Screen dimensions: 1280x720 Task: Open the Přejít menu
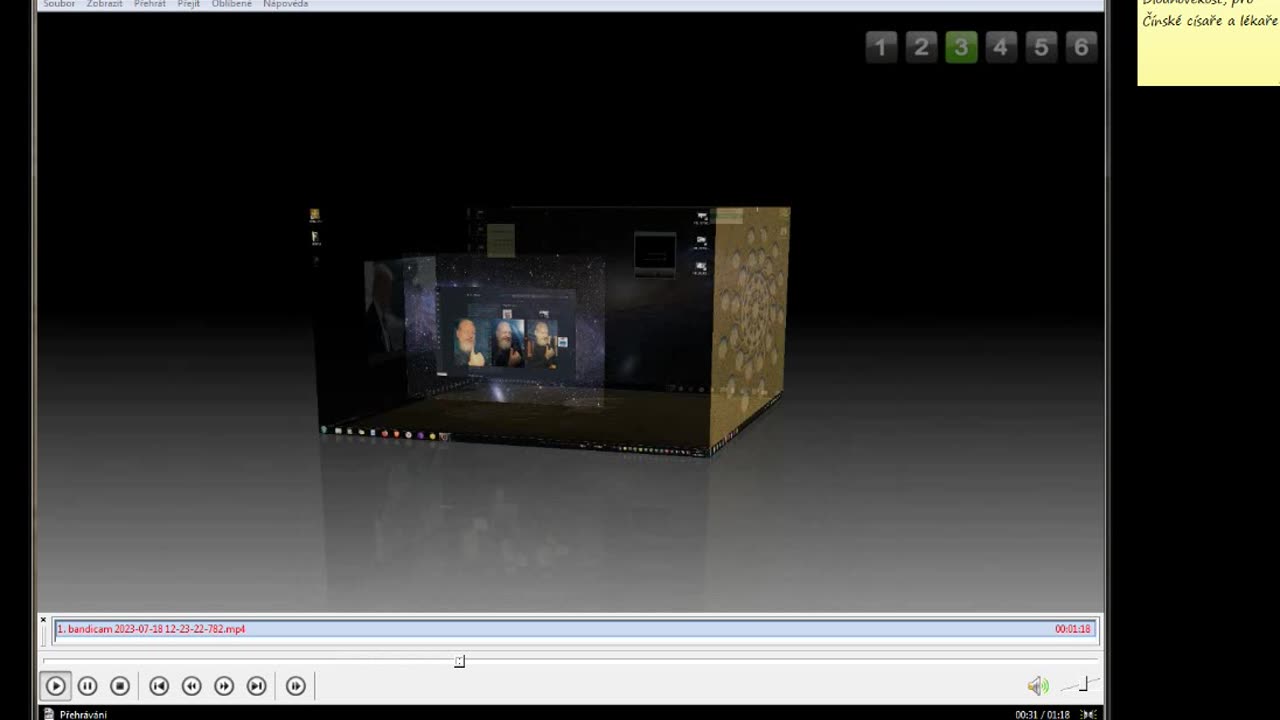pyautogui.click(x=189, y=4)
